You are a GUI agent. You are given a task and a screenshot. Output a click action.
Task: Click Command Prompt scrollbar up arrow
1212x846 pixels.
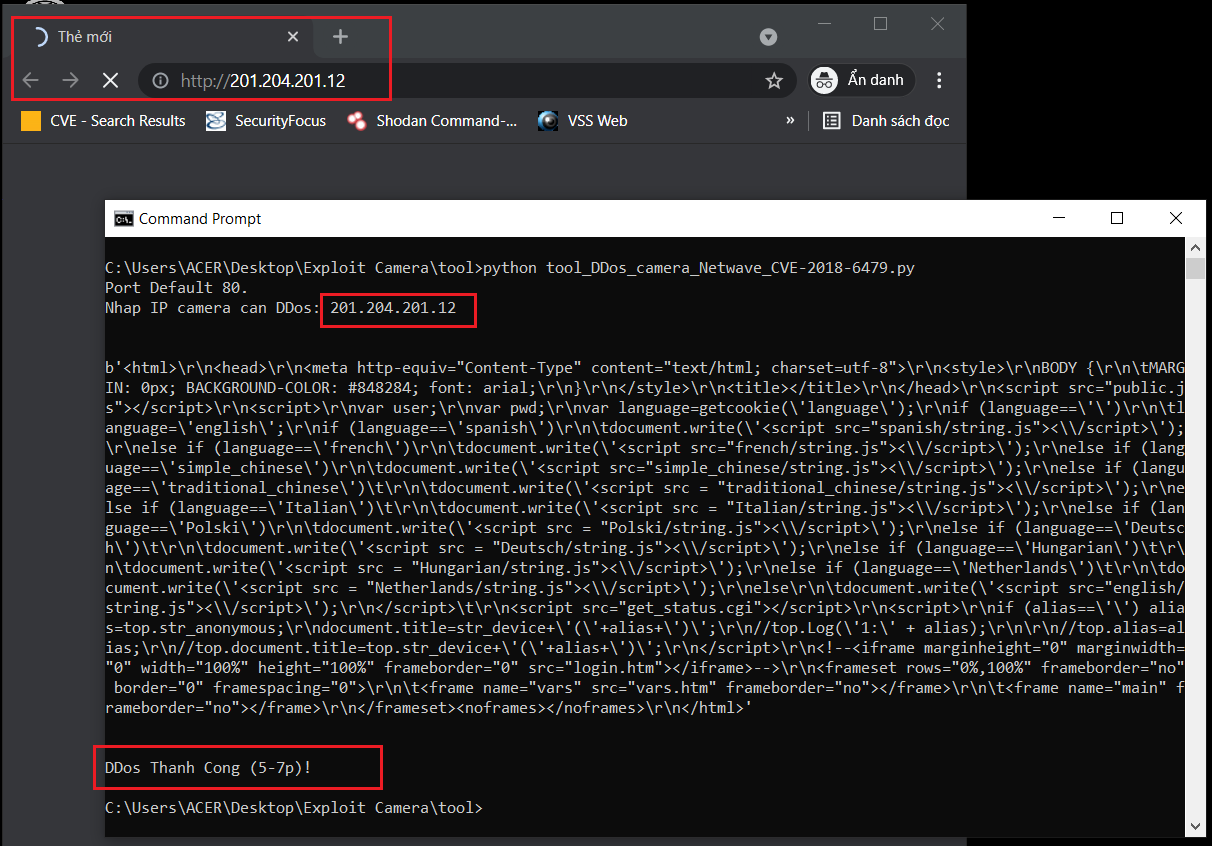coord(1195,246)
